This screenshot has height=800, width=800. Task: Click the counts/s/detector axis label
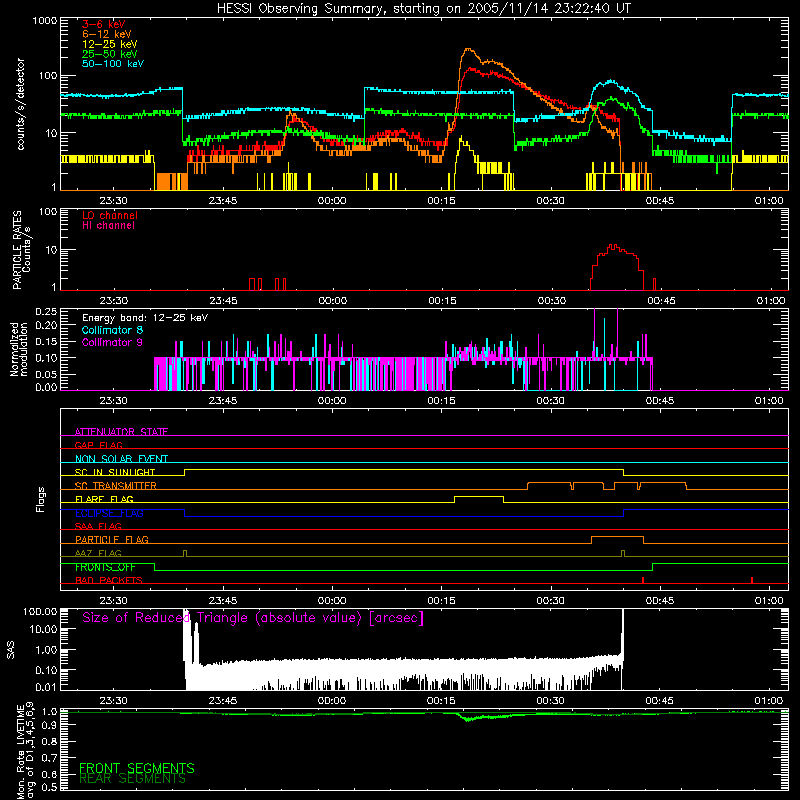(20, 104)
